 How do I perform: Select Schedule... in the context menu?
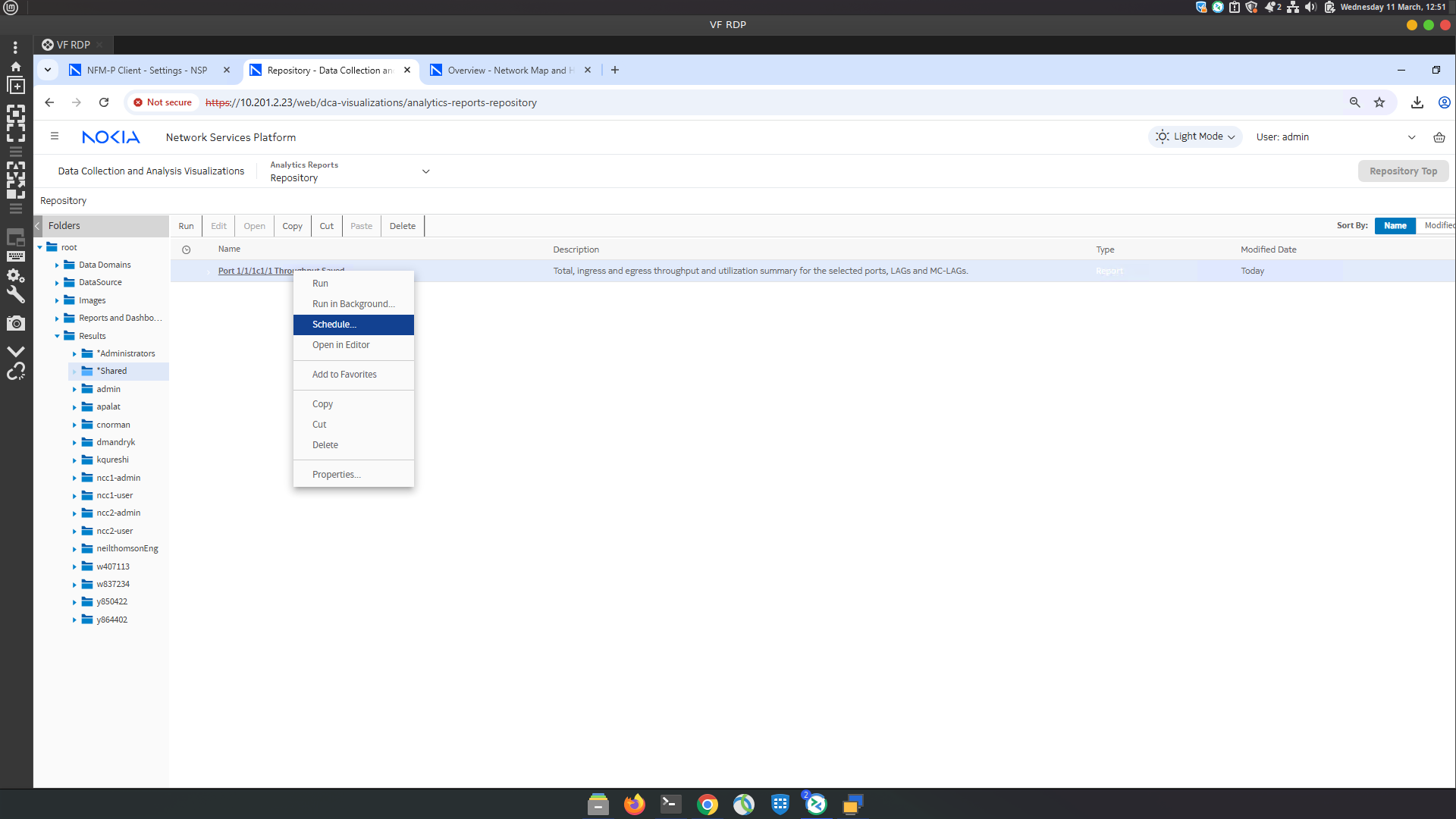[334, 325]
